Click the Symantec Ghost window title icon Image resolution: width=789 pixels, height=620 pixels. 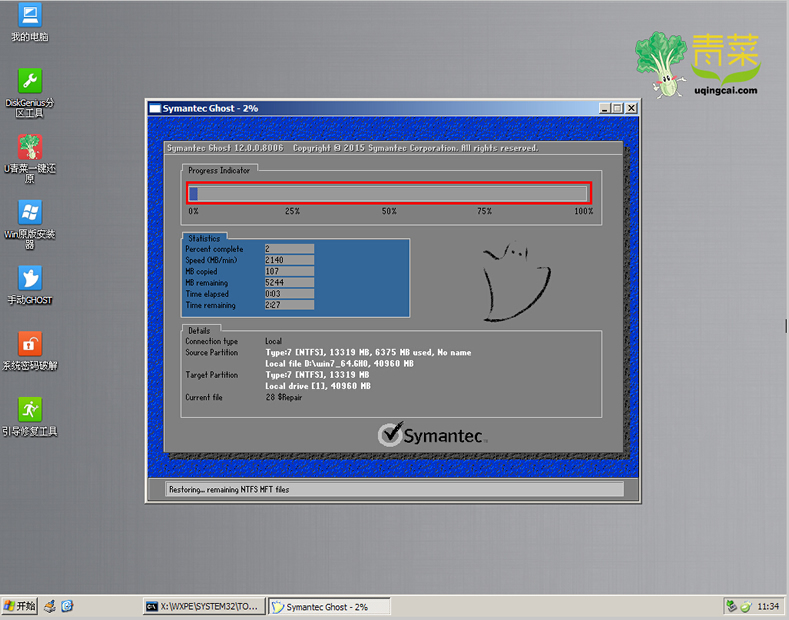155,108
